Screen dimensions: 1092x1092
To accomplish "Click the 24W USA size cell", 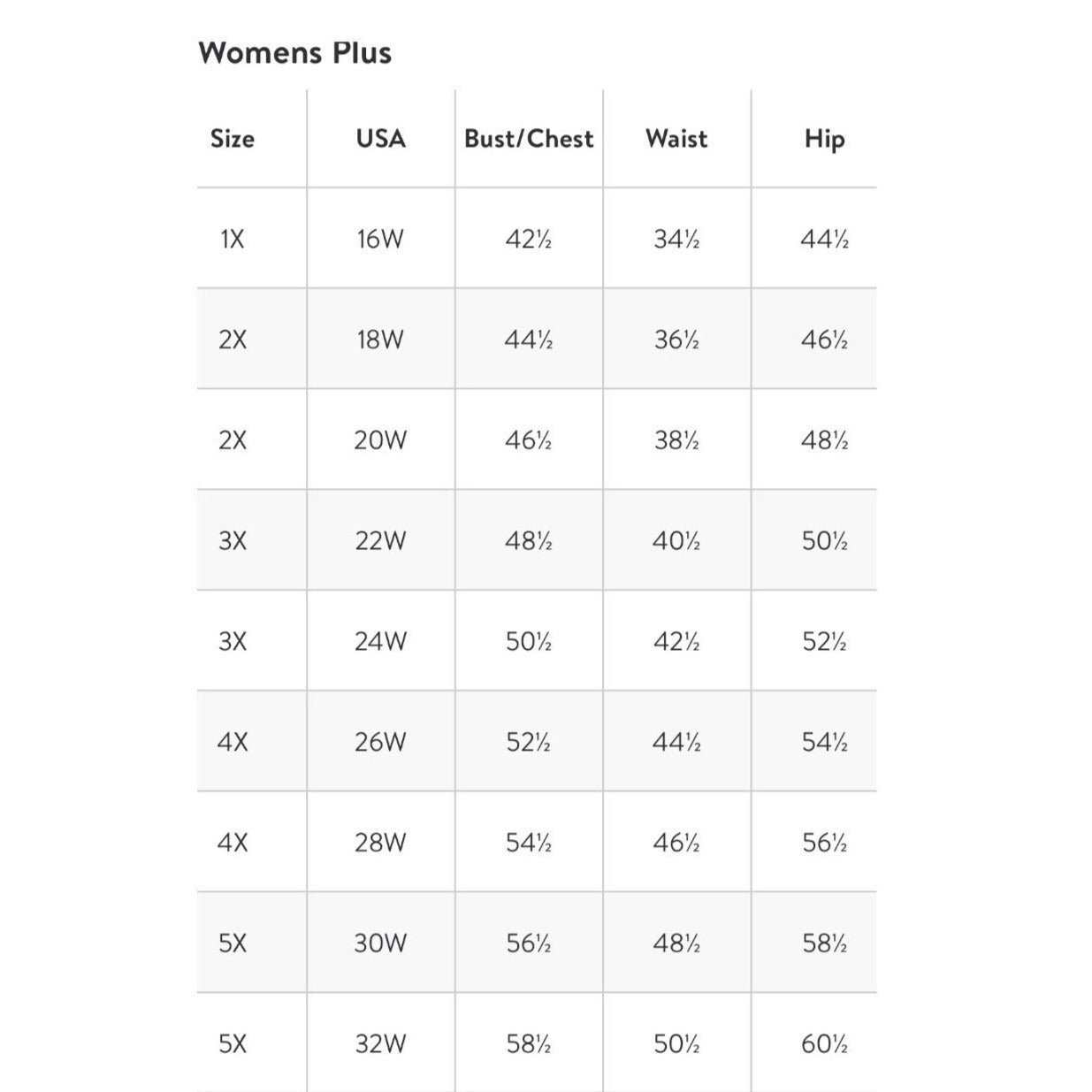I will (380, 641).
